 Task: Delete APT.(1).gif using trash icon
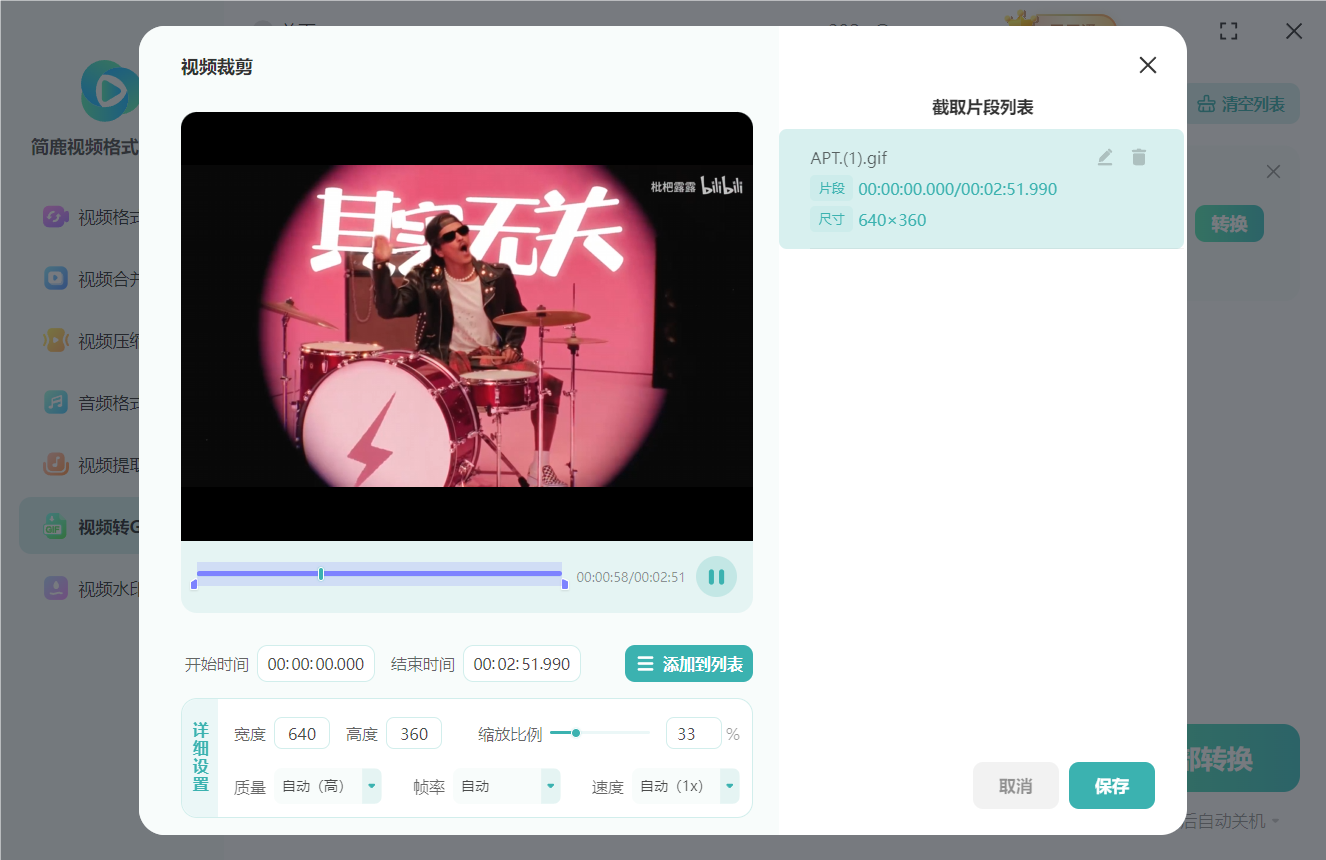tap(1139, 157)
